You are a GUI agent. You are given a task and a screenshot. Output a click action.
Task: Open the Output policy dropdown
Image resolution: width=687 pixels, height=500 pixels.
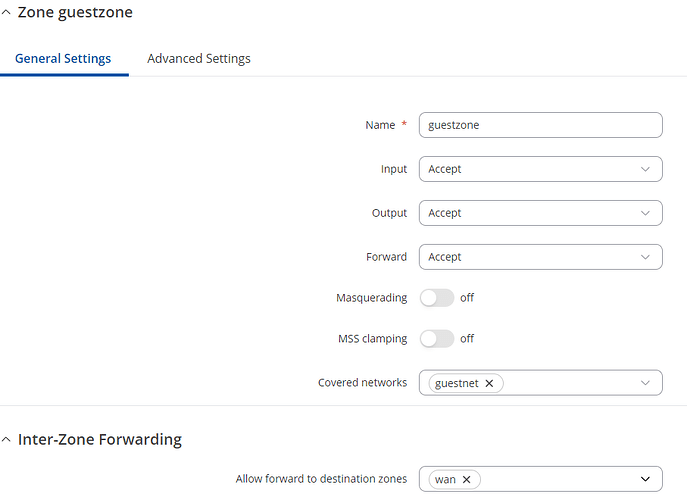541,213
